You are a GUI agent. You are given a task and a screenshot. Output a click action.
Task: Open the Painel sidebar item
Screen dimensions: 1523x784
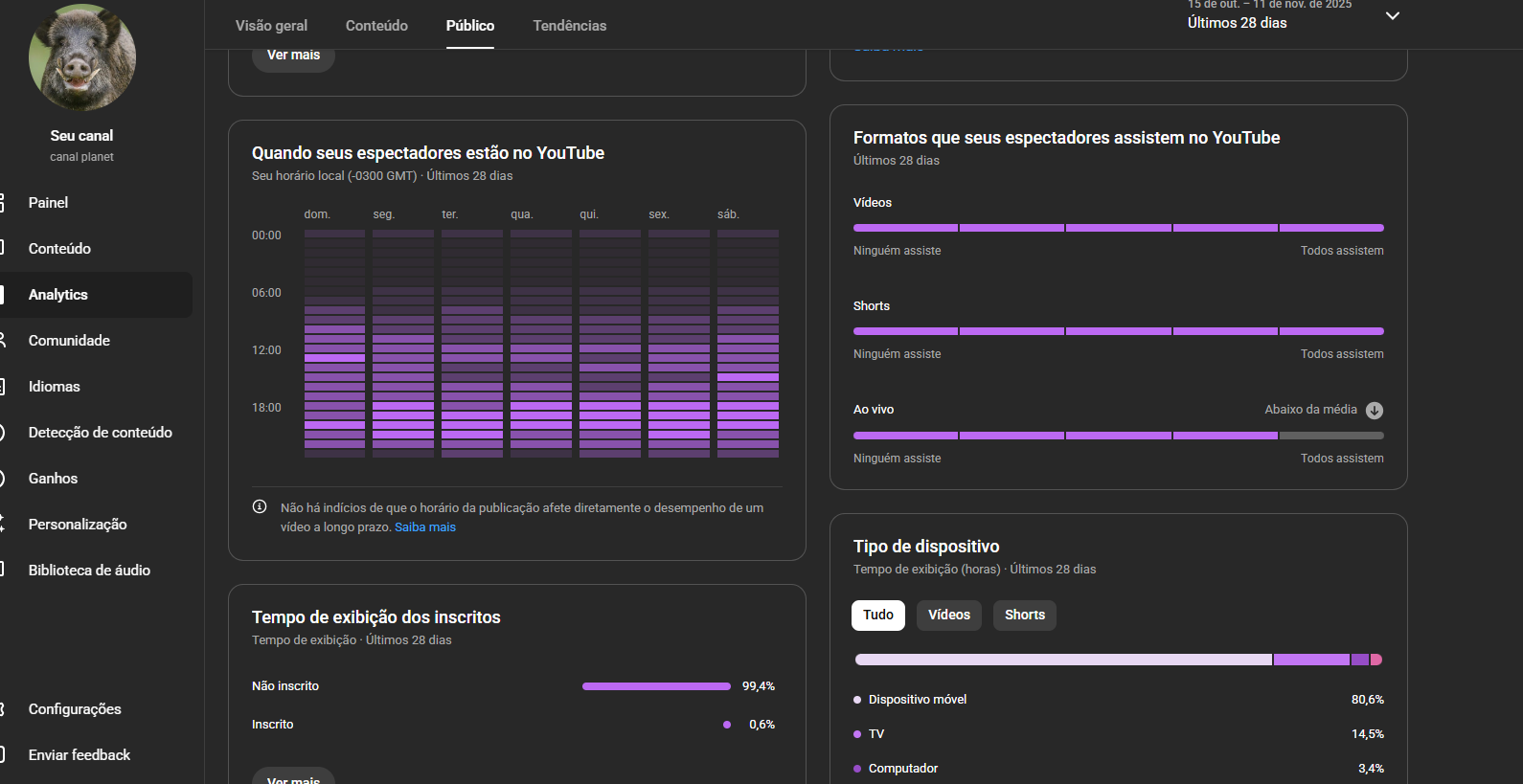click(x=48, y=203)
